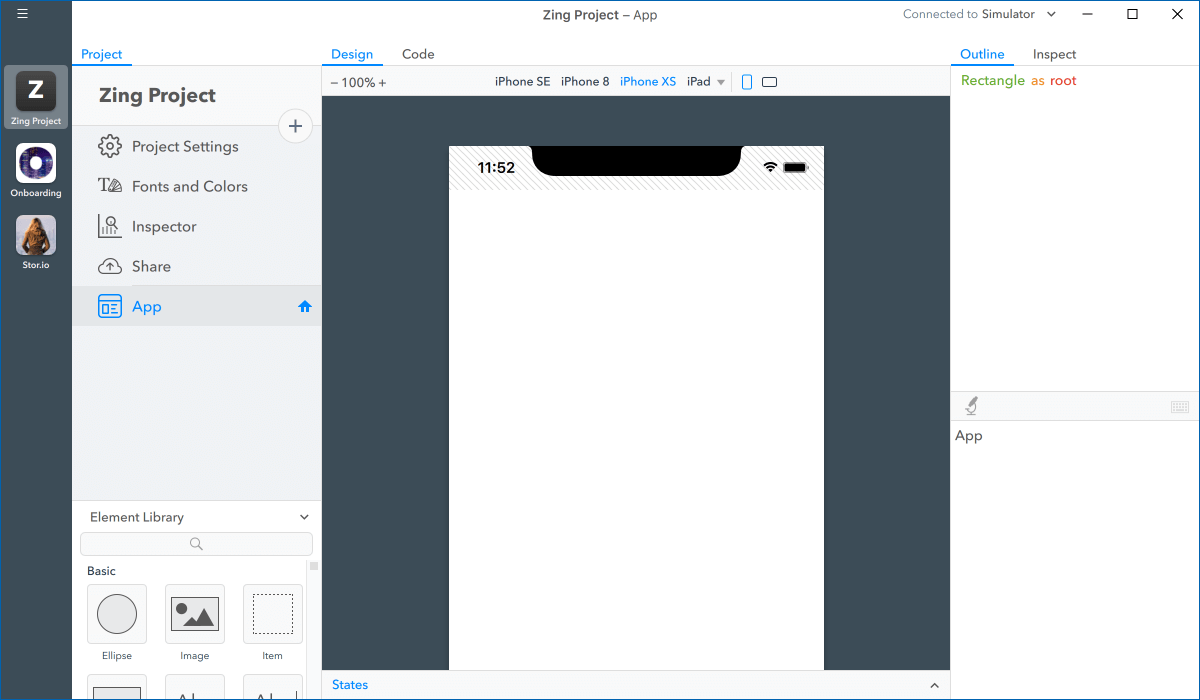
Task: Collapse the Element Library panel
Action: [x=305, y=517]
